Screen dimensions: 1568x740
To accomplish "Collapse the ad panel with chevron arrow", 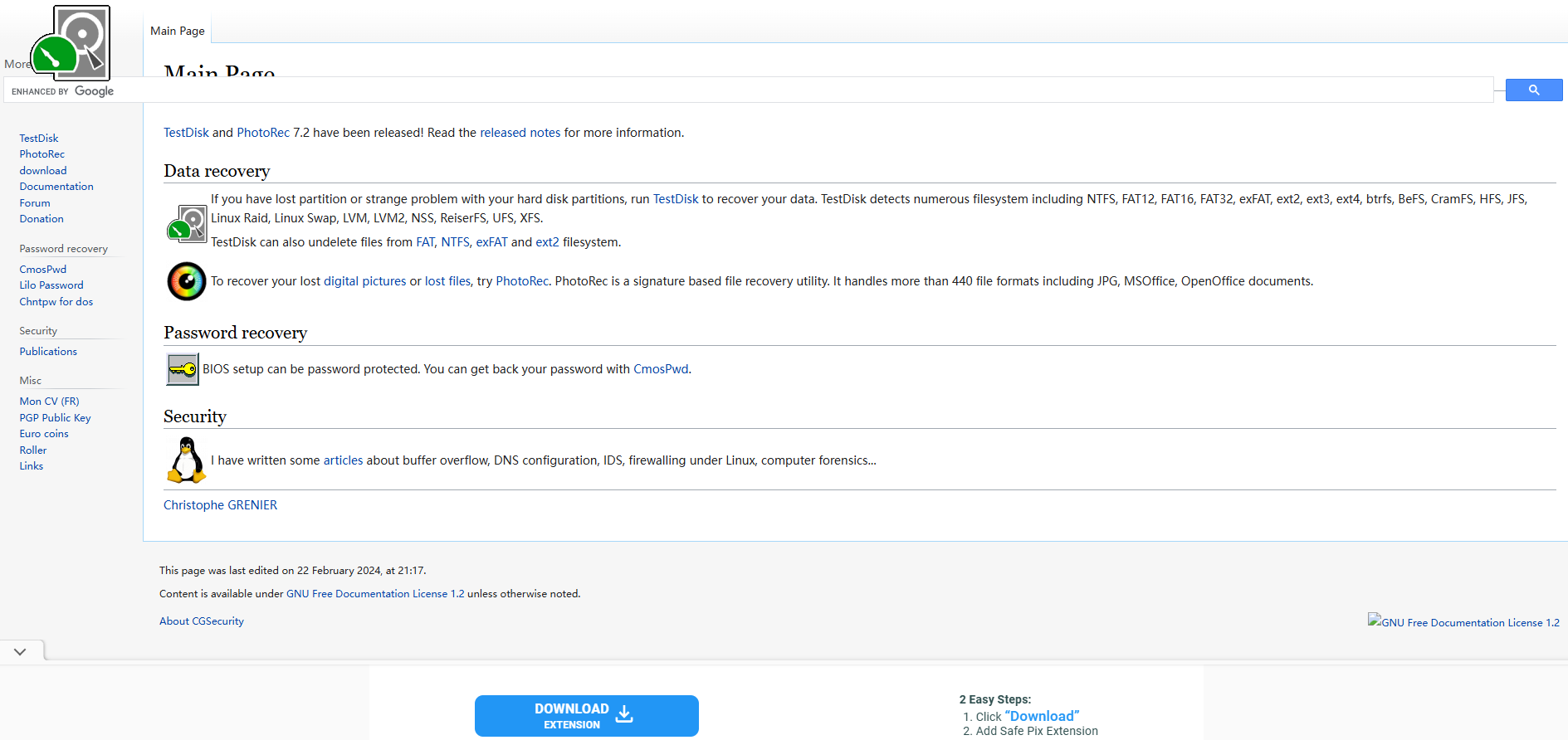I will [x=20, y=651].
